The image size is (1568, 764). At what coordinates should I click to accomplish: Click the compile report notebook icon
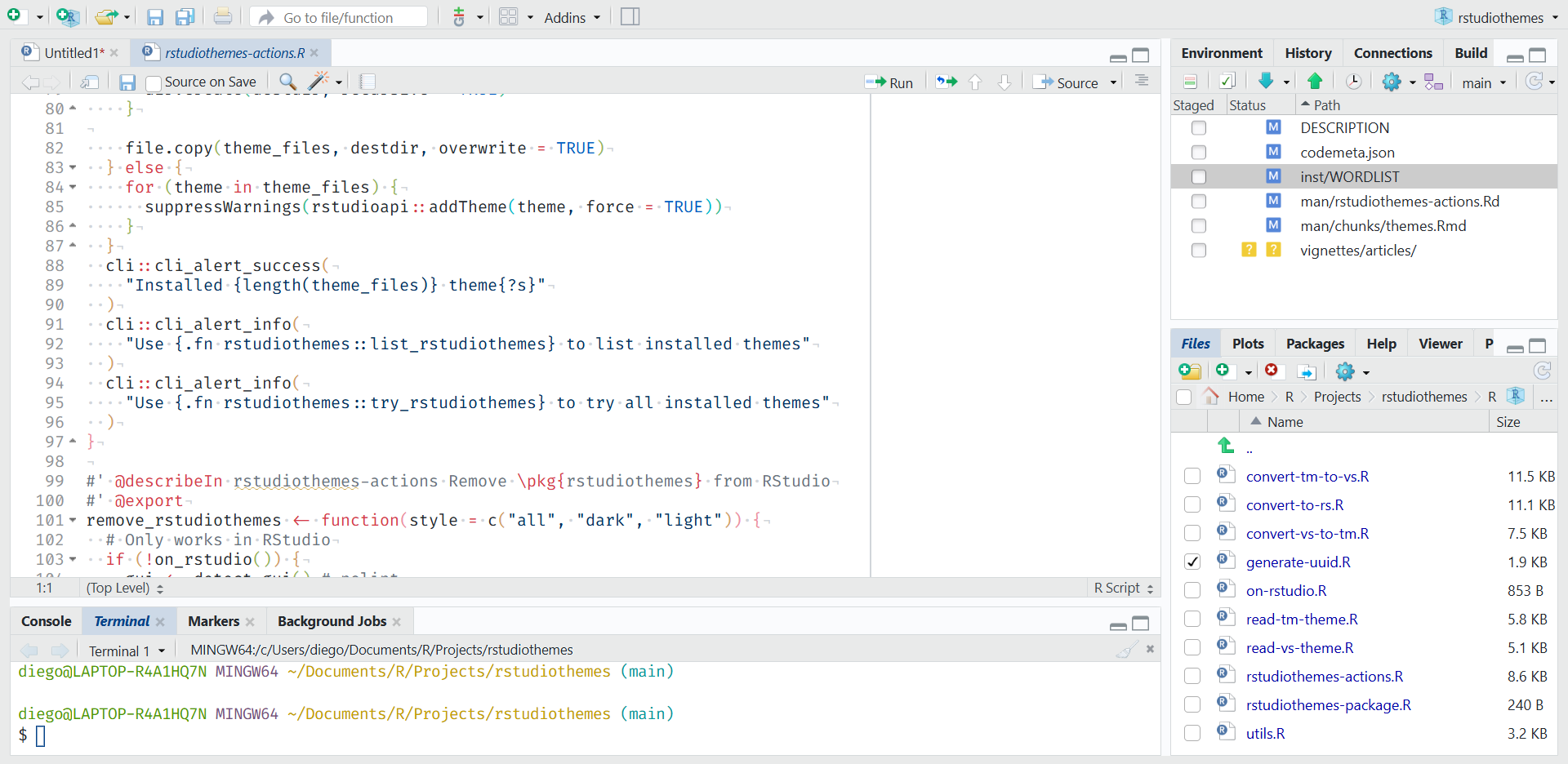tap(367, 81)
